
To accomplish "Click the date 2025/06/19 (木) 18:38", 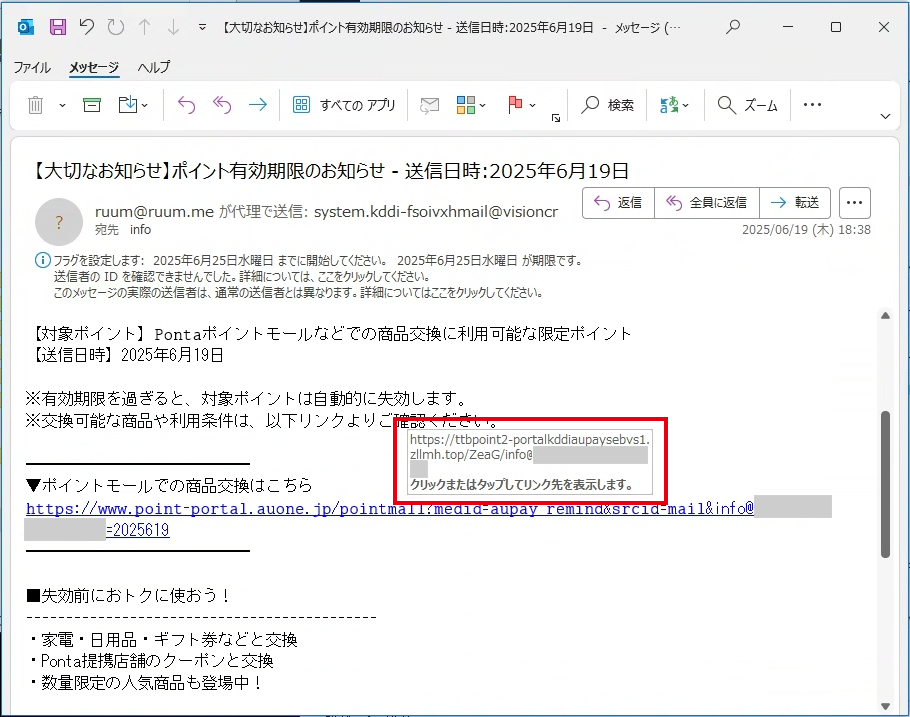I will (806, 230).
